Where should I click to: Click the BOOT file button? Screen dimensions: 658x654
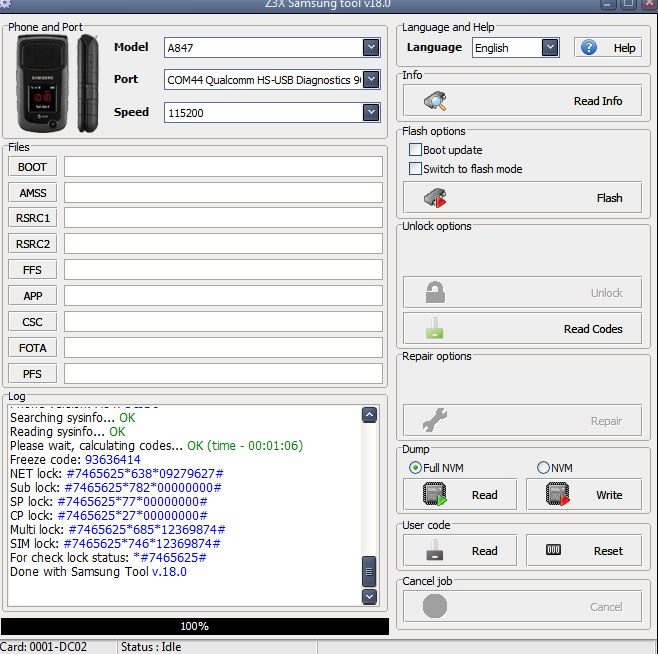32,167
